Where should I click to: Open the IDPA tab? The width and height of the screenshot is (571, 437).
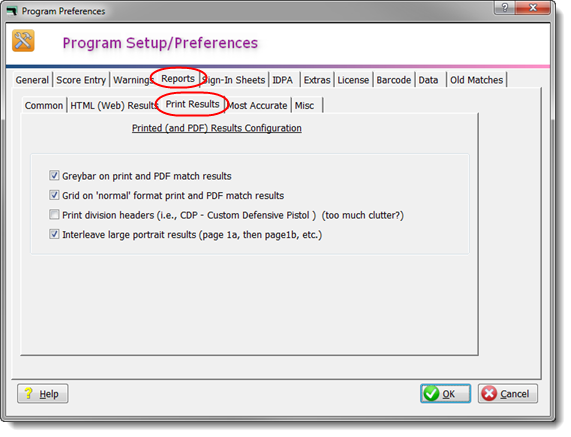(x=283, y=80)
